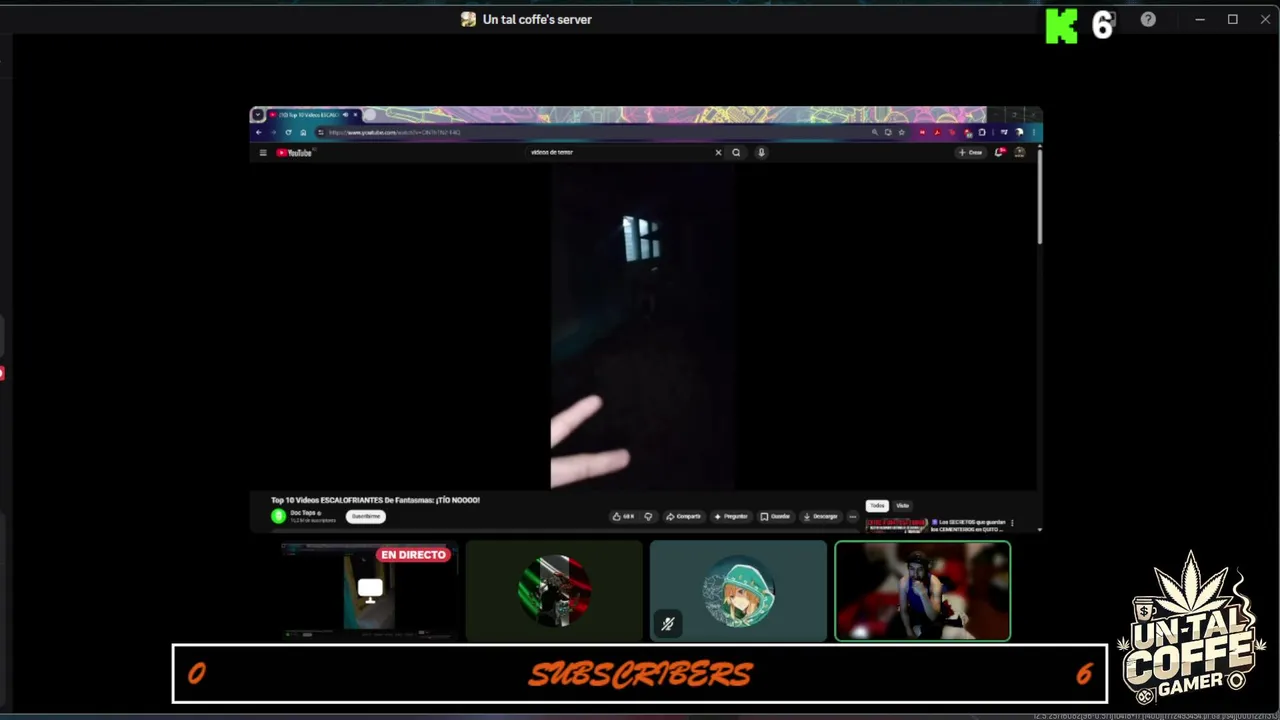Viewport: 1280px width, 720px height.
Task: Close the 'Top 10 Videos' browser tab
Action: pyautogui.click(x=355, y=115)
